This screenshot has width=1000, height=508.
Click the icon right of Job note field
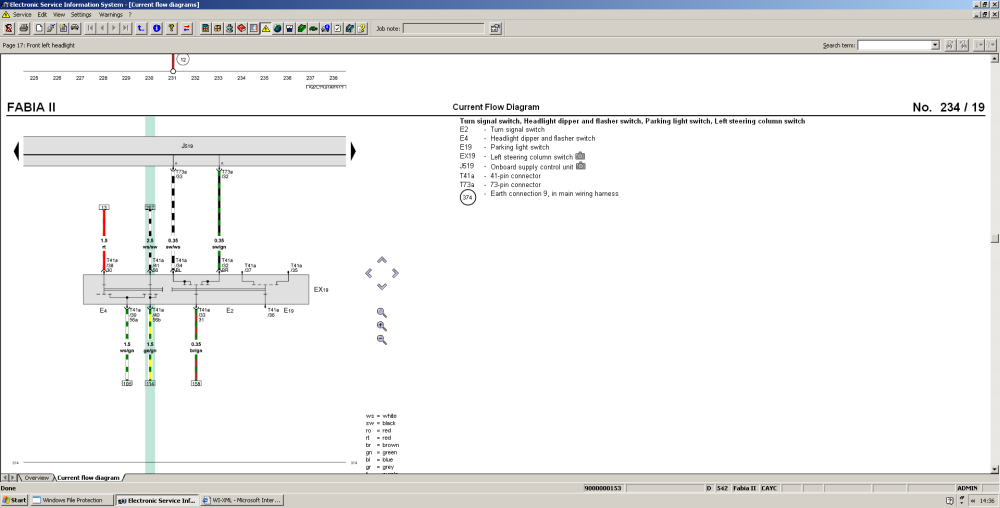click(x=495, y=28)
